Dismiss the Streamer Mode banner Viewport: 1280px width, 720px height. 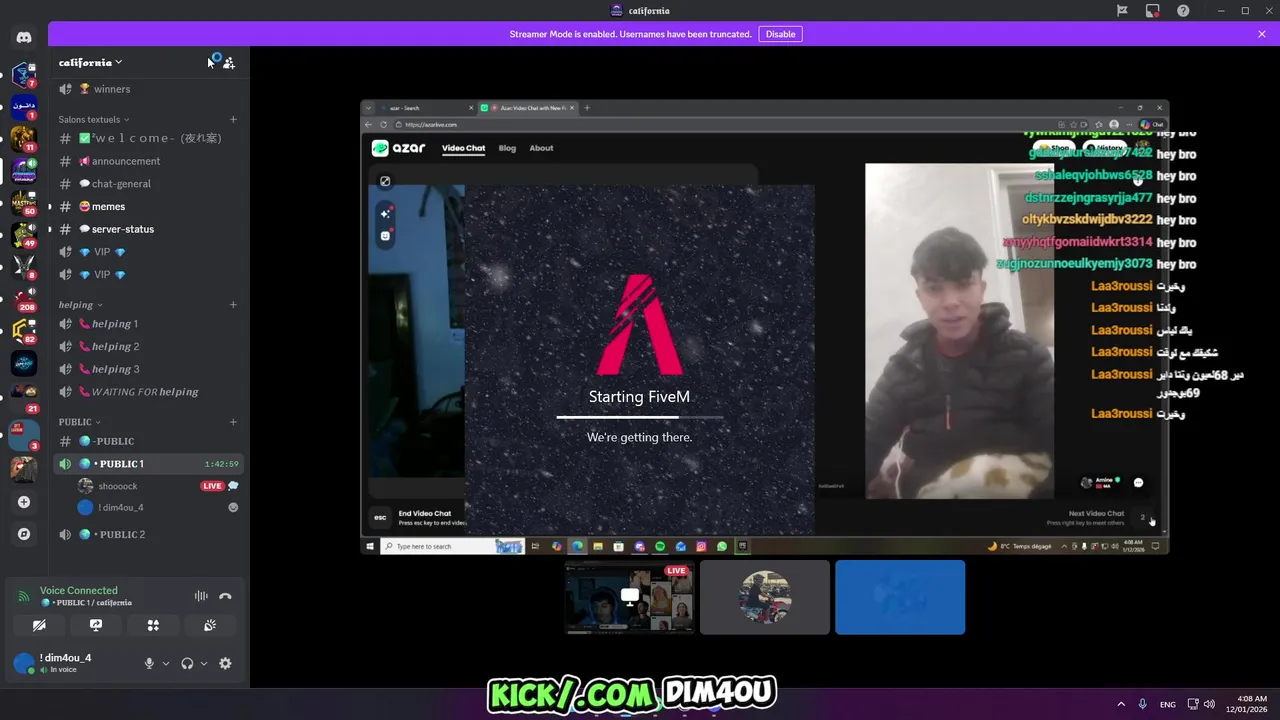(x=1262, y=34)
